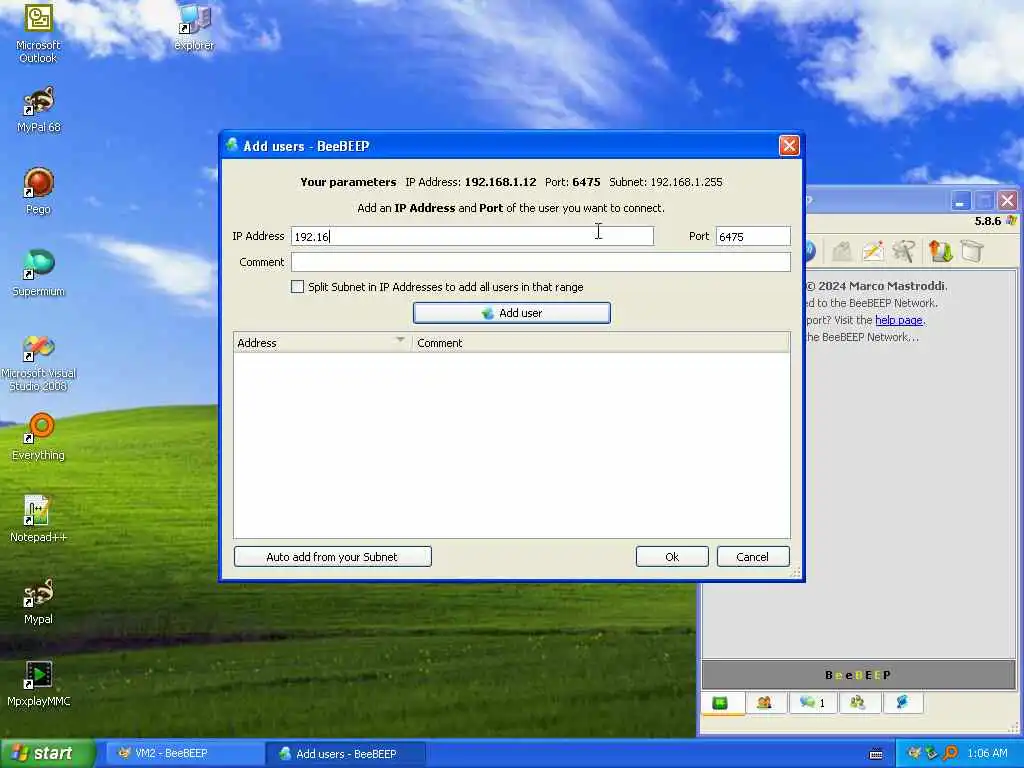1024x768 pixels.
Task: Select the MyPal 68 desktop icon
Action: [39, 110]
